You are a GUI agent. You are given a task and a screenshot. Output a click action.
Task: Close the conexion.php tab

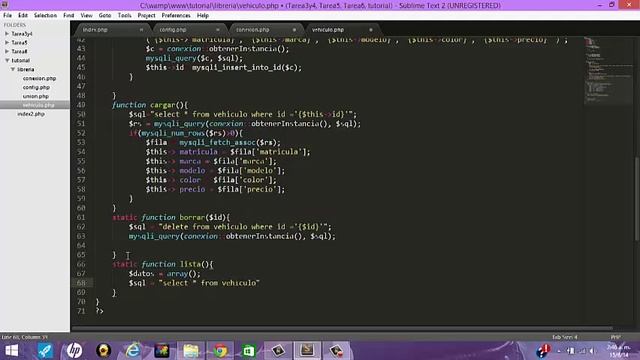click(294, 30)
